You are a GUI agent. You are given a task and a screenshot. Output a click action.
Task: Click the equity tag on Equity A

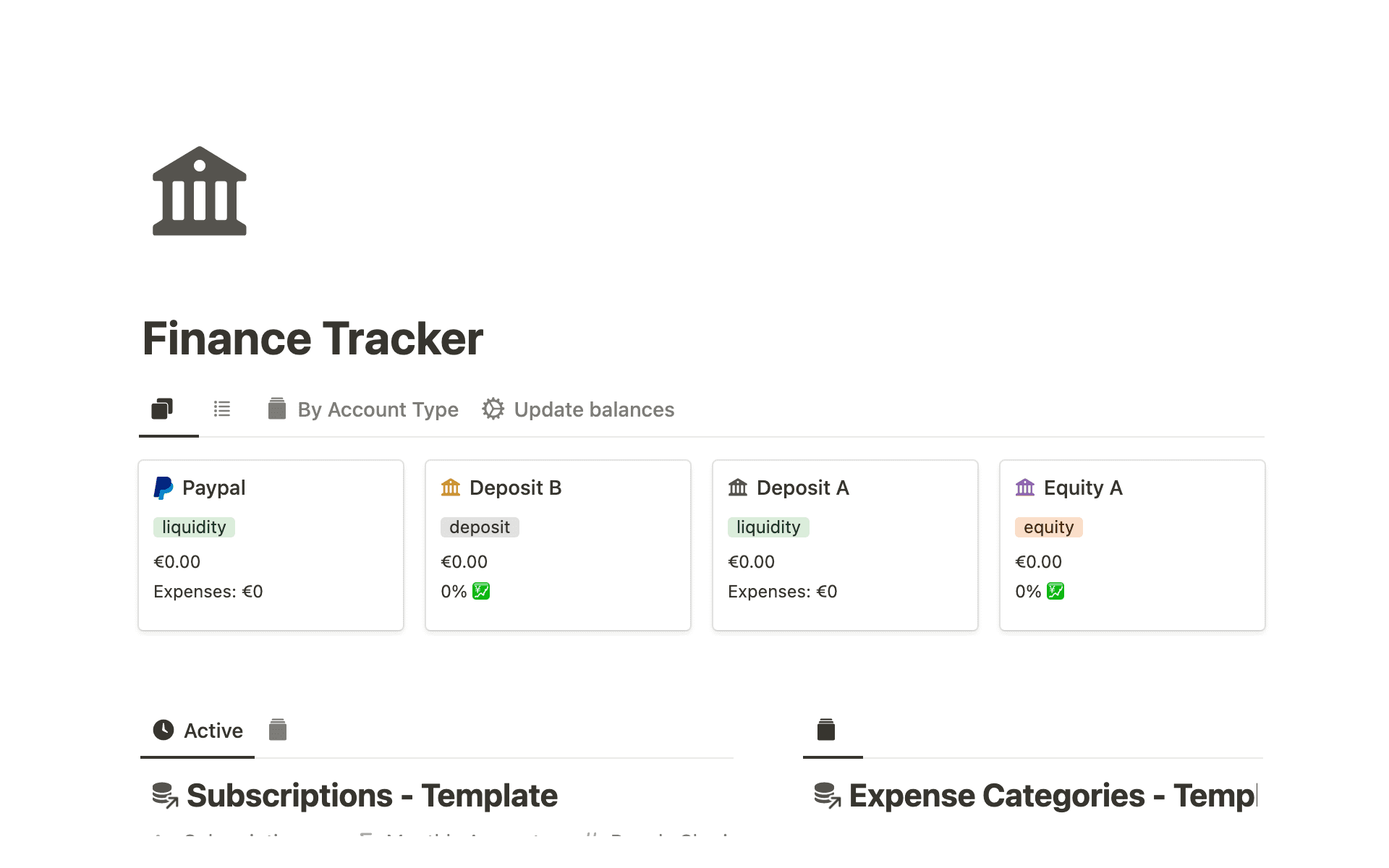pyautogui.click(x=1048, y=527)
